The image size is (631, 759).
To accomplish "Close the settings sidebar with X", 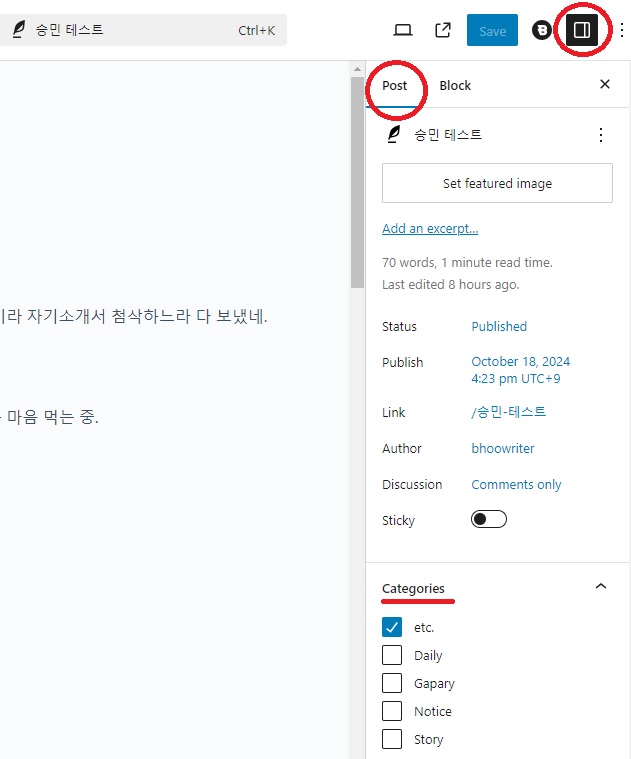I will point(604,85).
